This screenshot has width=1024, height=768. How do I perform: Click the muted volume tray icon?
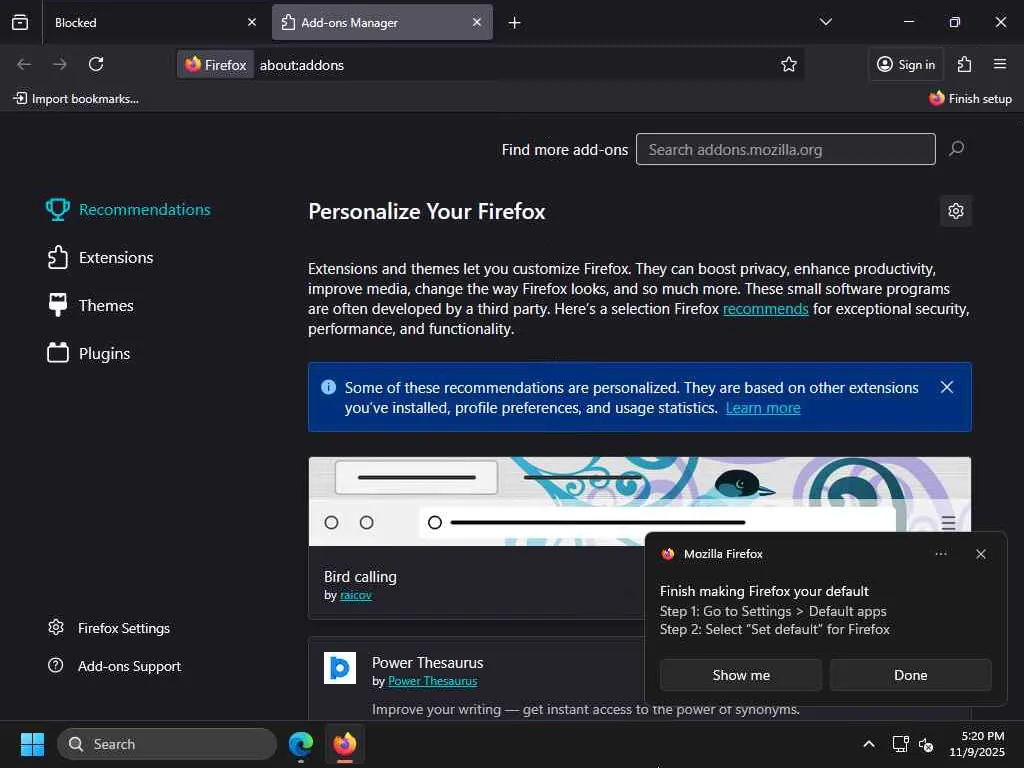click(926, 744)
